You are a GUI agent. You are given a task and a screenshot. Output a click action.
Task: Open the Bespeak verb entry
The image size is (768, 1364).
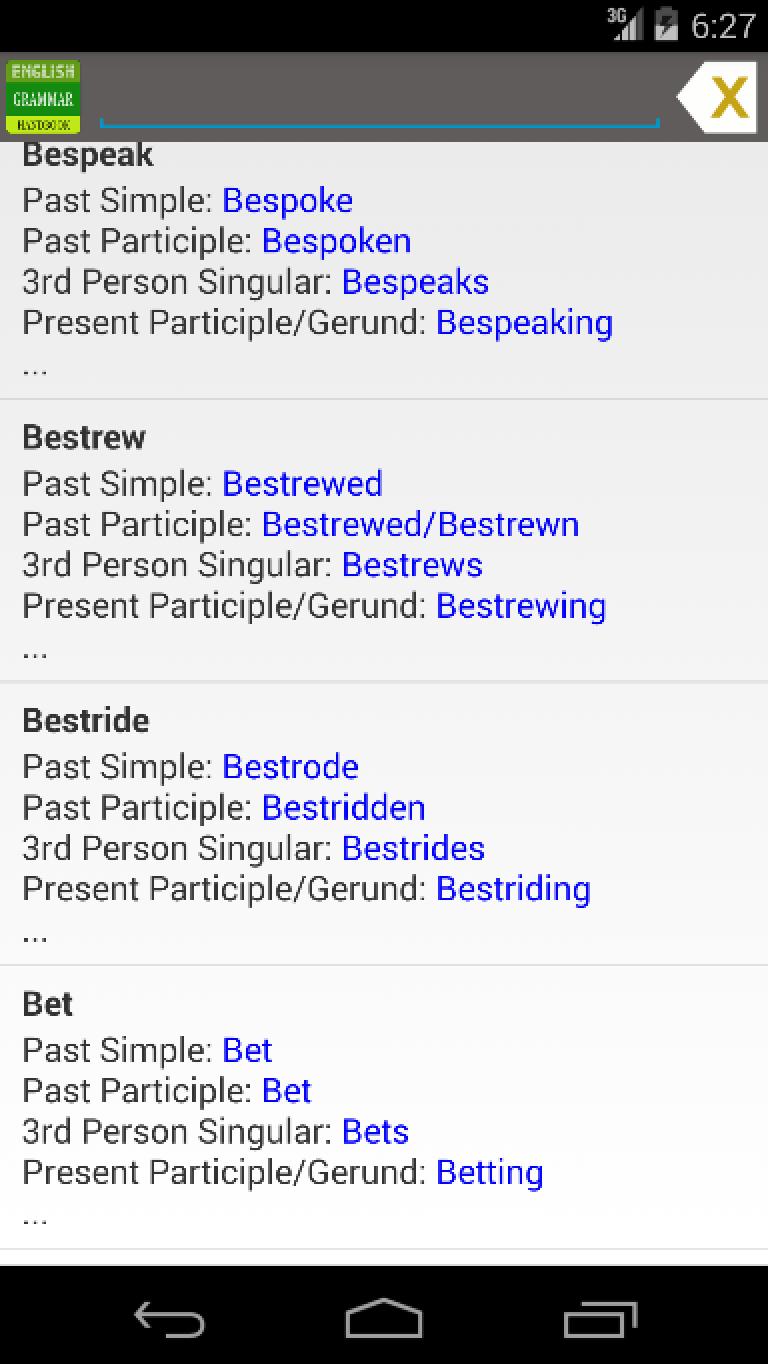[x=88, y=155]
